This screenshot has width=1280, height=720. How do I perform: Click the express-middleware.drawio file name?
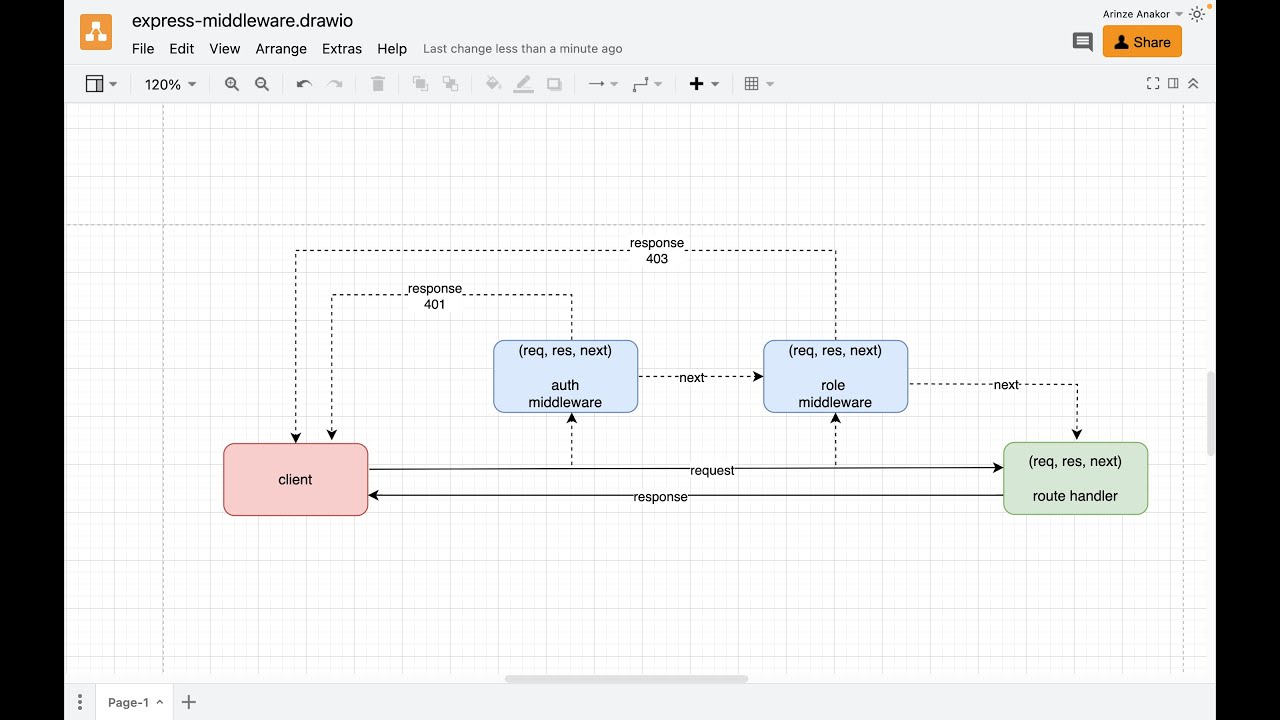242,20
